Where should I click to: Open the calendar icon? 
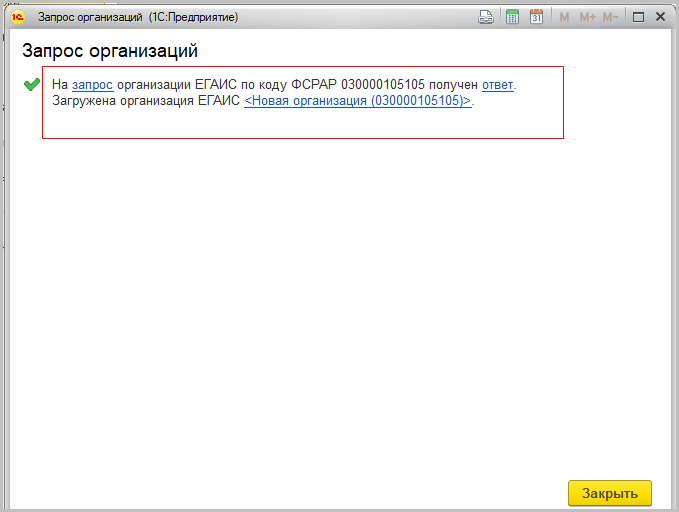[x=537, y=17]
